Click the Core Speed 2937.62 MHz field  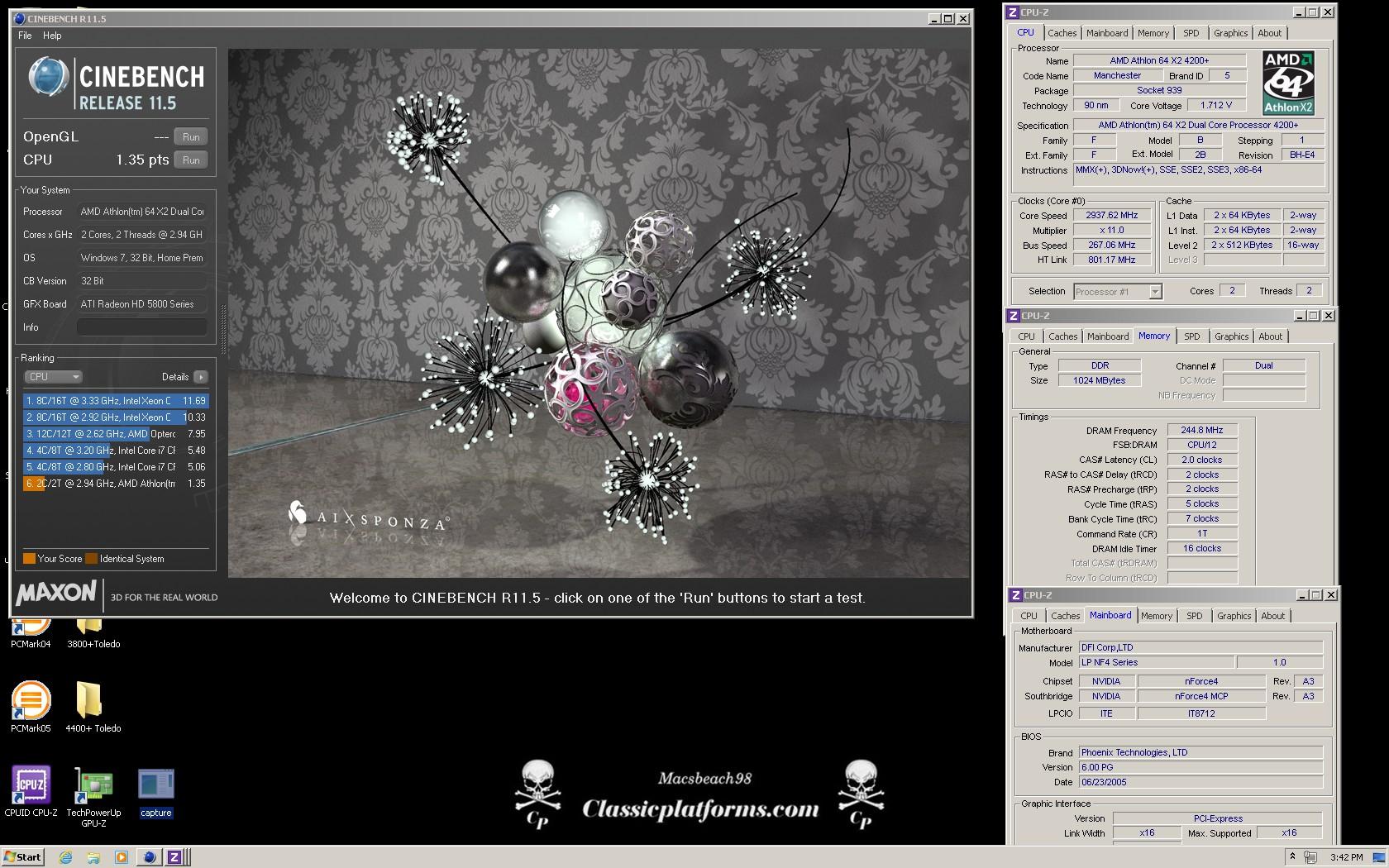(x=1112, y=215)
